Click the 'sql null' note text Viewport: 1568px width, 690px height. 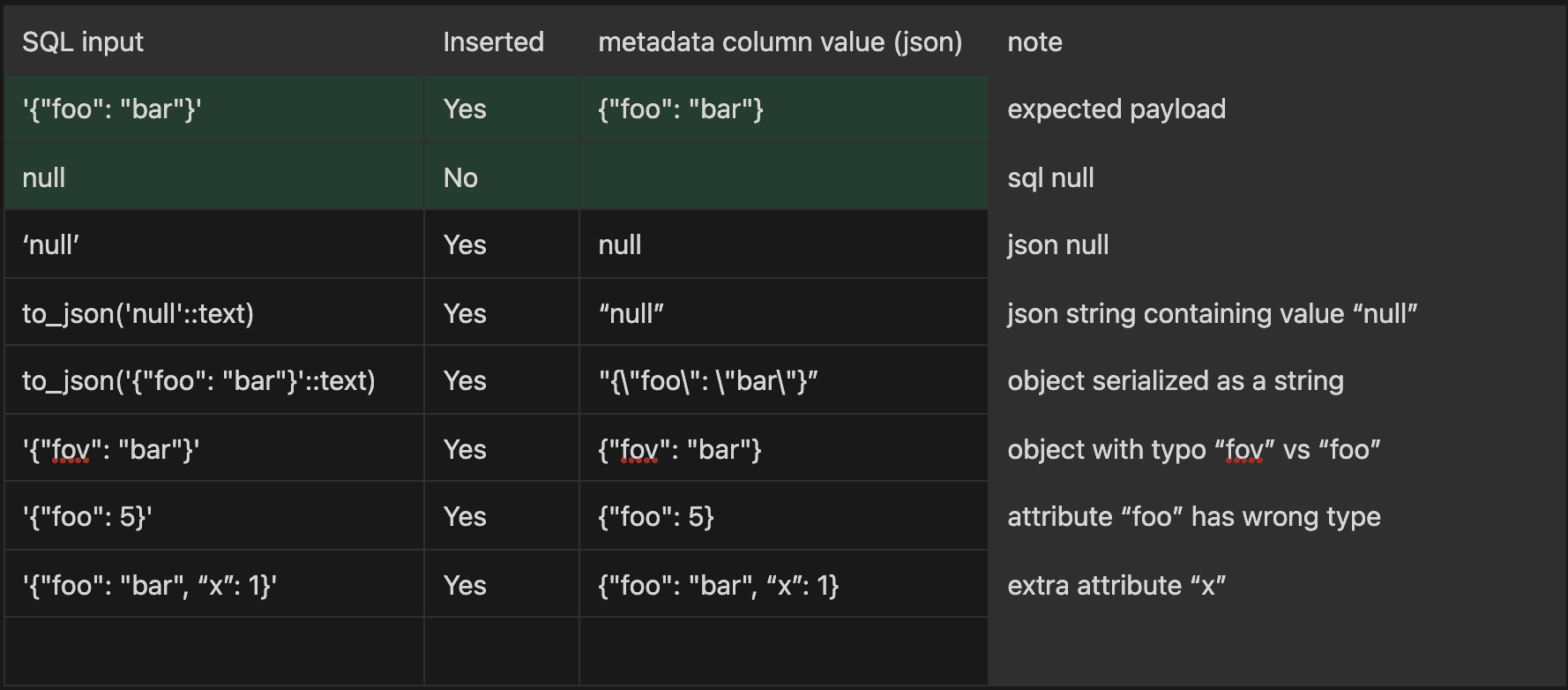click(1049, 178)
